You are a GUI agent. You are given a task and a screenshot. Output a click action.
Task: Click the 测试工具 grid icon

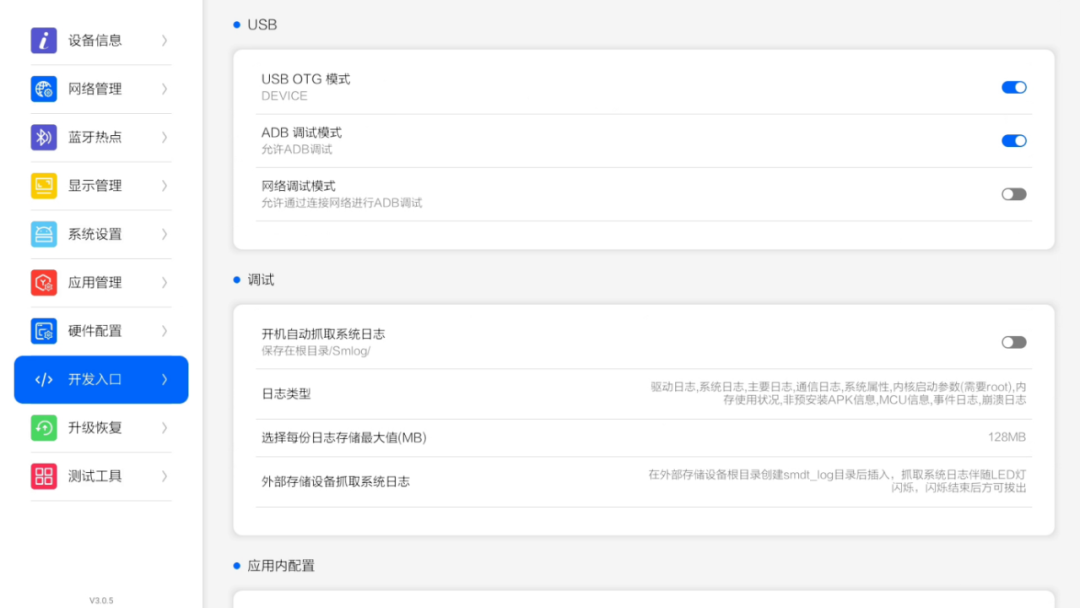tap(43, 476)
